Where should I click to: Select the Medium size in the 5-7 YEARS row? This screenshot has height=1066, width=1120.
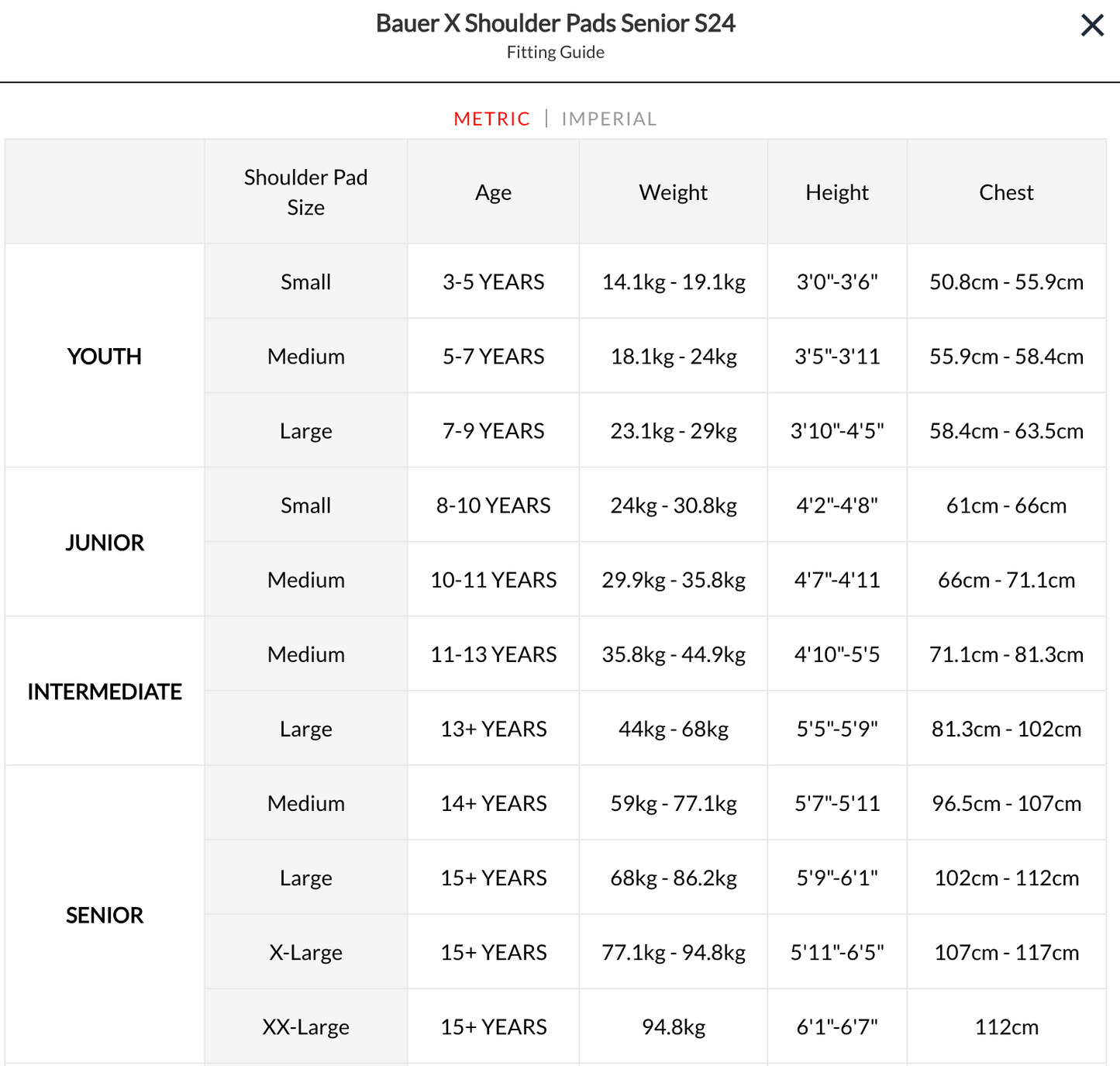(x=306, y=357)
